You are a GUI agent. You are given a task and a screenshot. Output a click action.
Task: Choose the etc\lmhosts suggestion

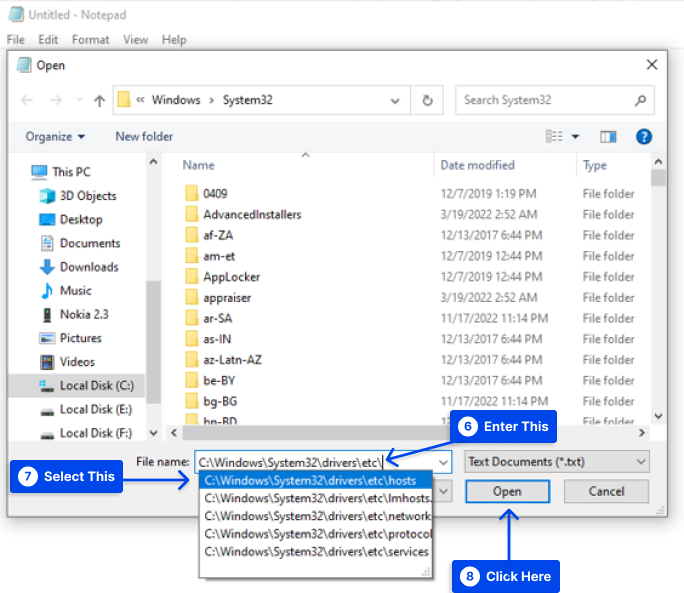click(x=316, y=498)
